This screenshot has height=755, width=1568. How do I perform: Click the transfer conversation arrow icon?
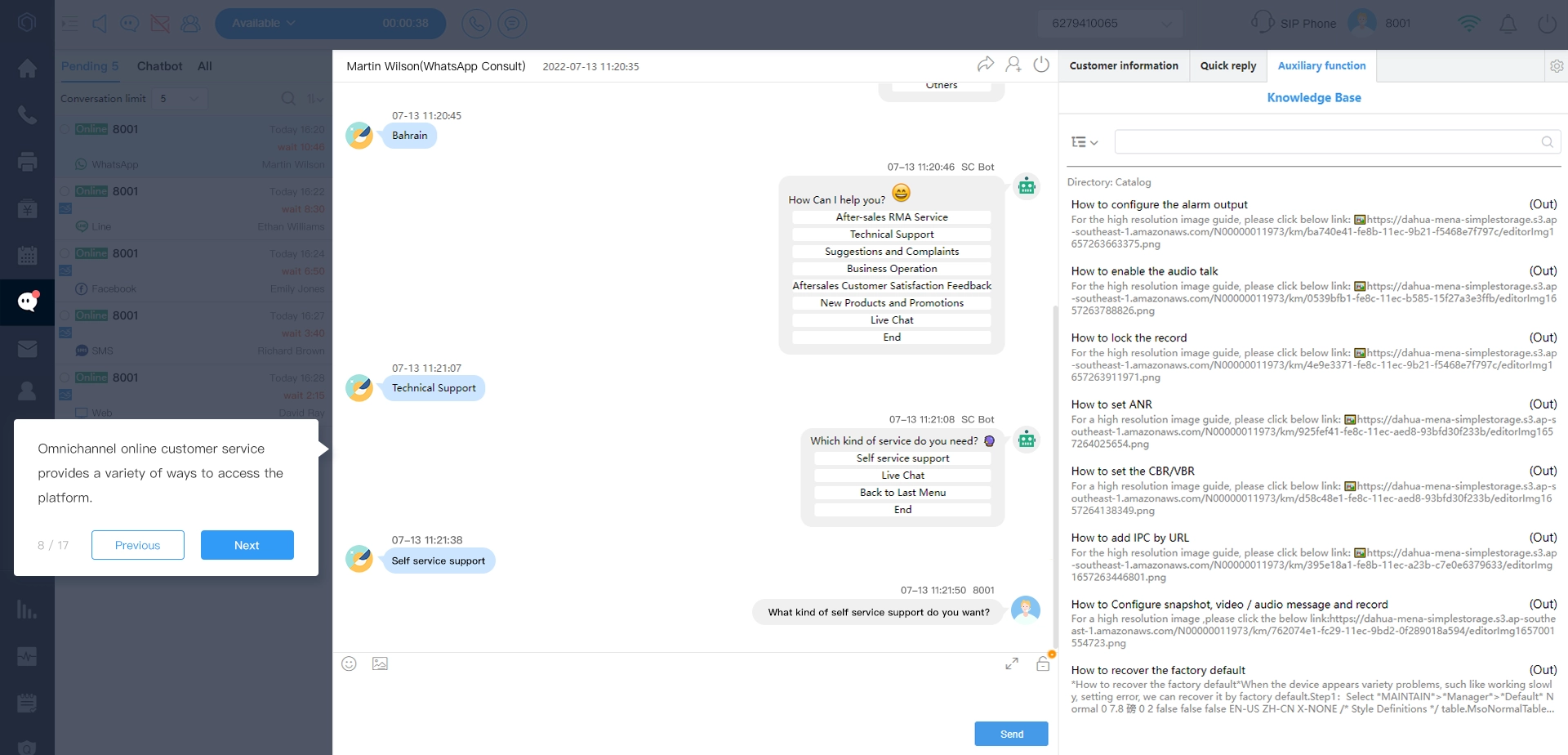986,65
